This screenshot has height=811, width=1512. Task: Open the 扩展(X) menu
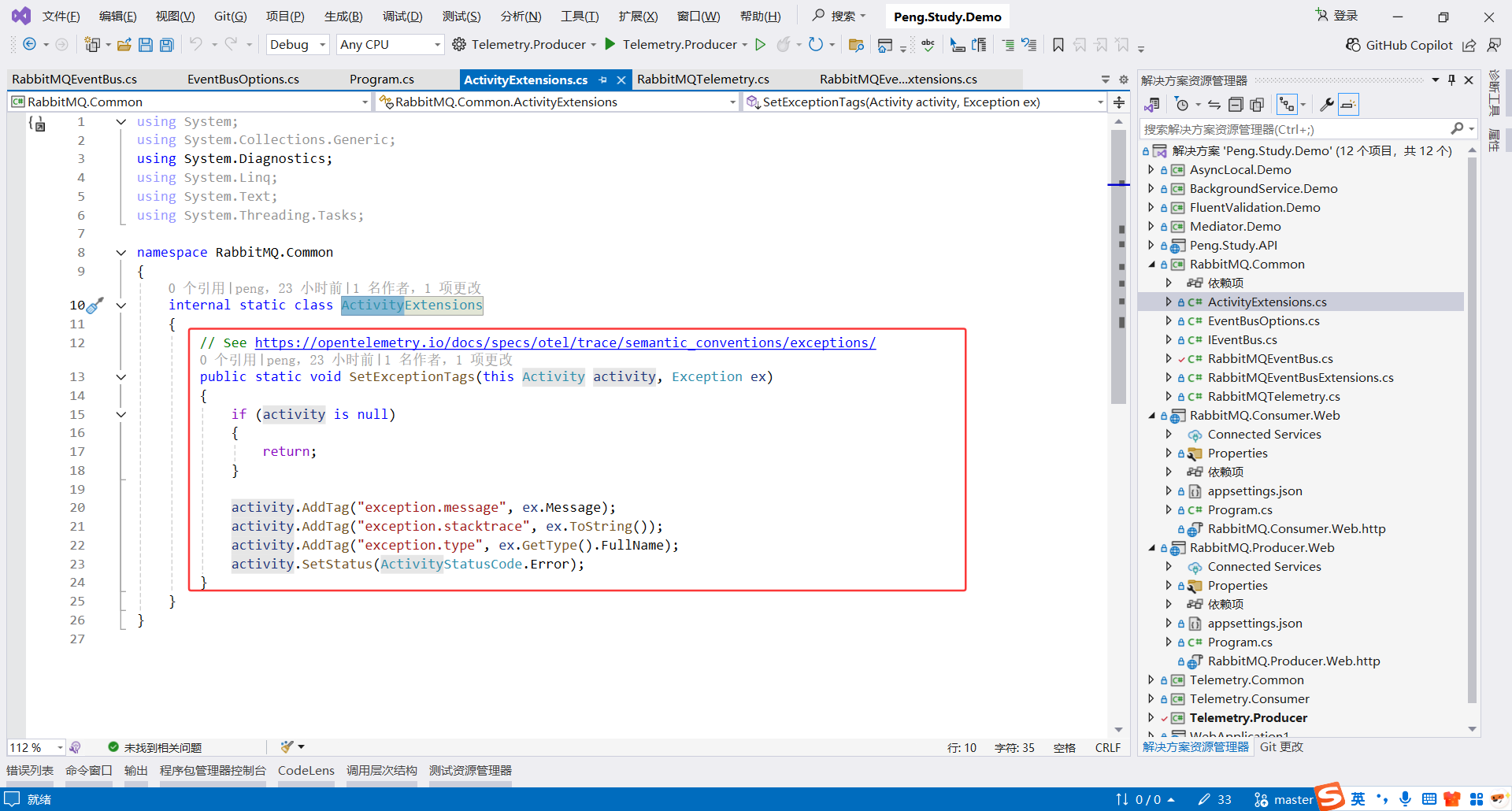[x=638, y=17]
